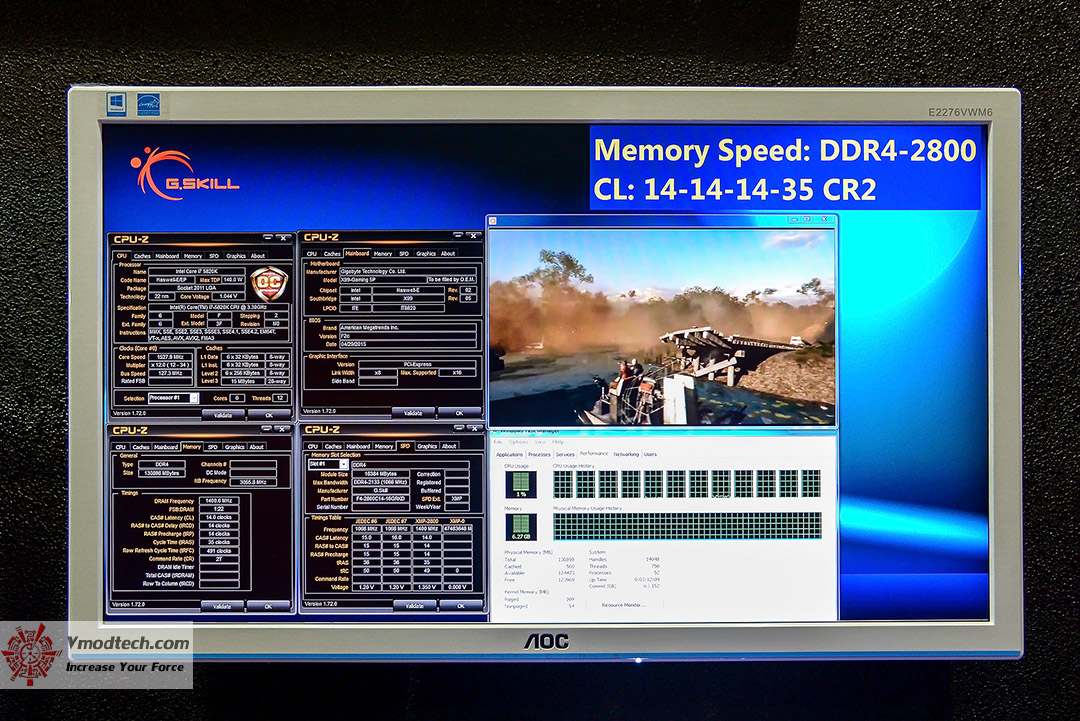Click the DRAM Frequency 1400.6 MHz value
This screenshot has width=1080, height=721.
pos(218,501)
